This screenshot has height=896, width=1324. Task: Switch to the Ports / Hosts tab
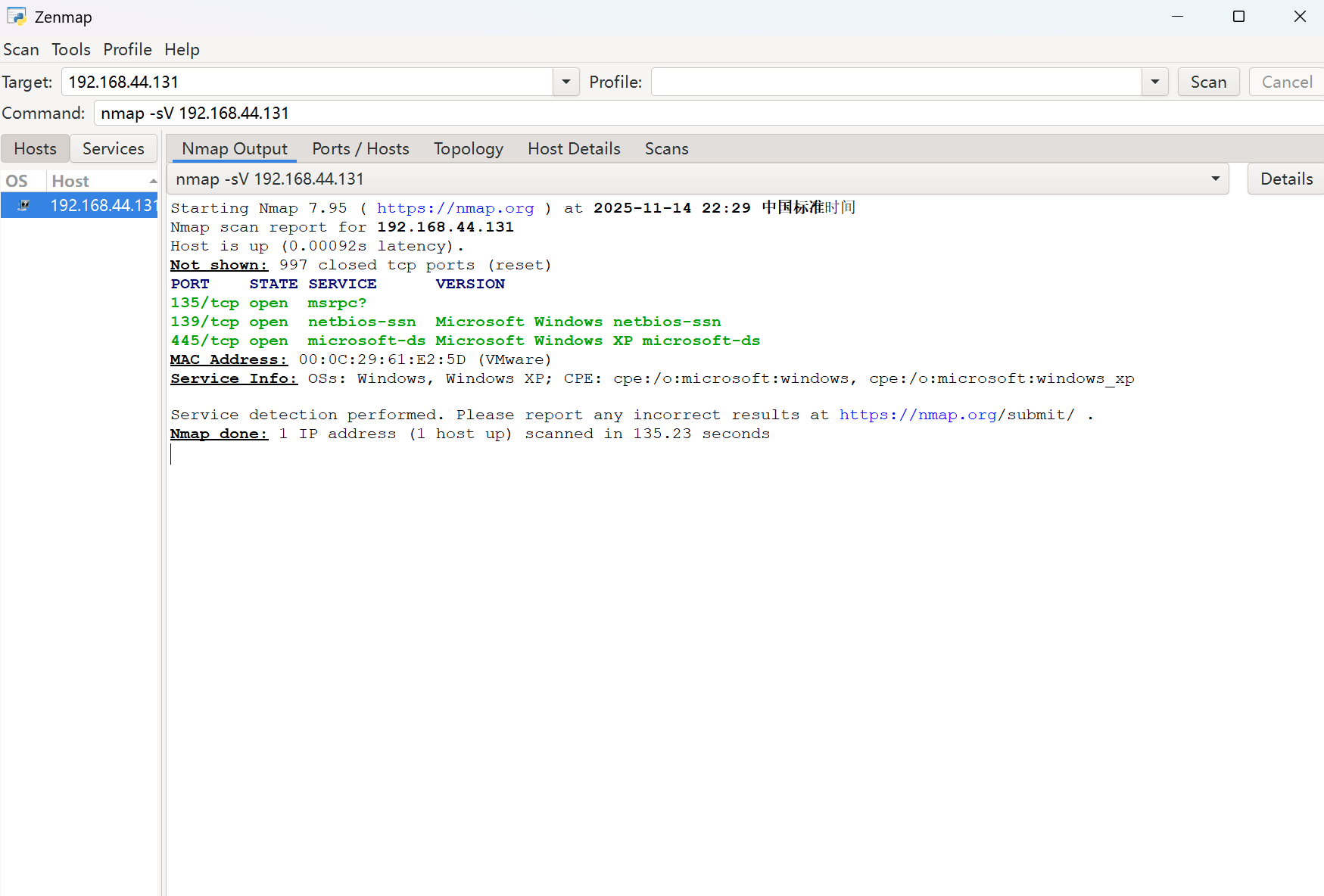click(360, 148)
